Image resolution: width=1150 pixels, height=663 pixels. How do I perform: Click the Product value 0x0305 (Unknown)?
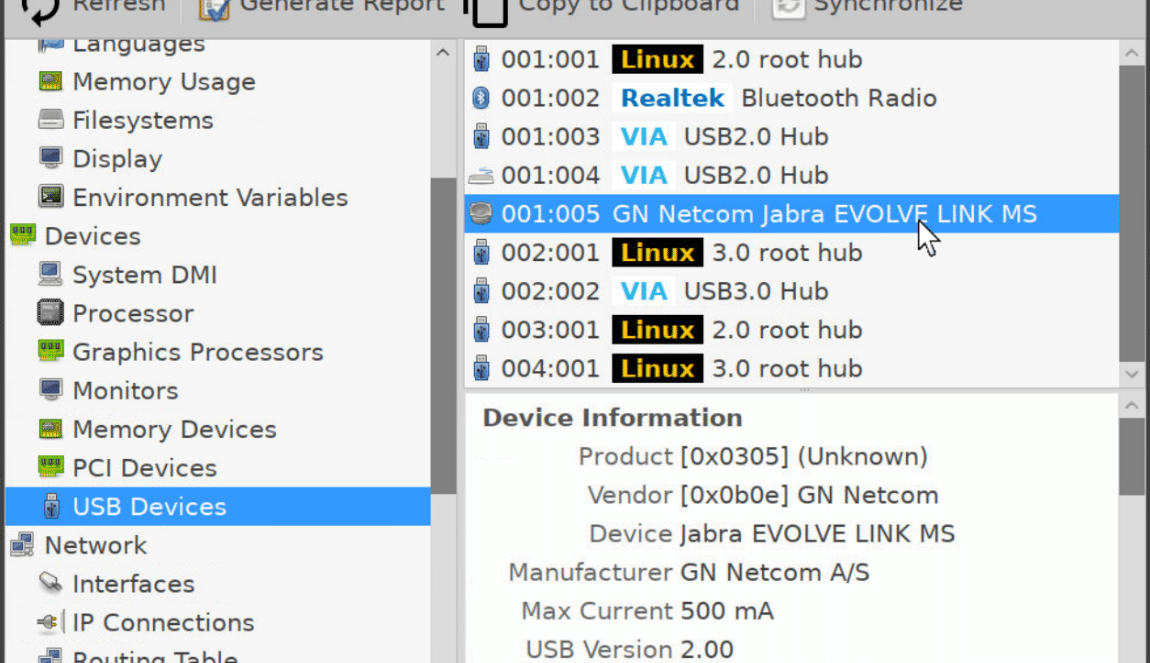804,457
